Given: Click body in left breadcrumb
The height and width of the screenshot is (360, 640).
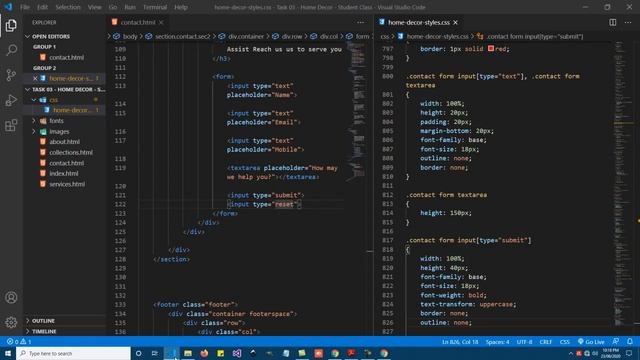Looking at the screenshot, I should pyautogui.click(x=130, y=36).
